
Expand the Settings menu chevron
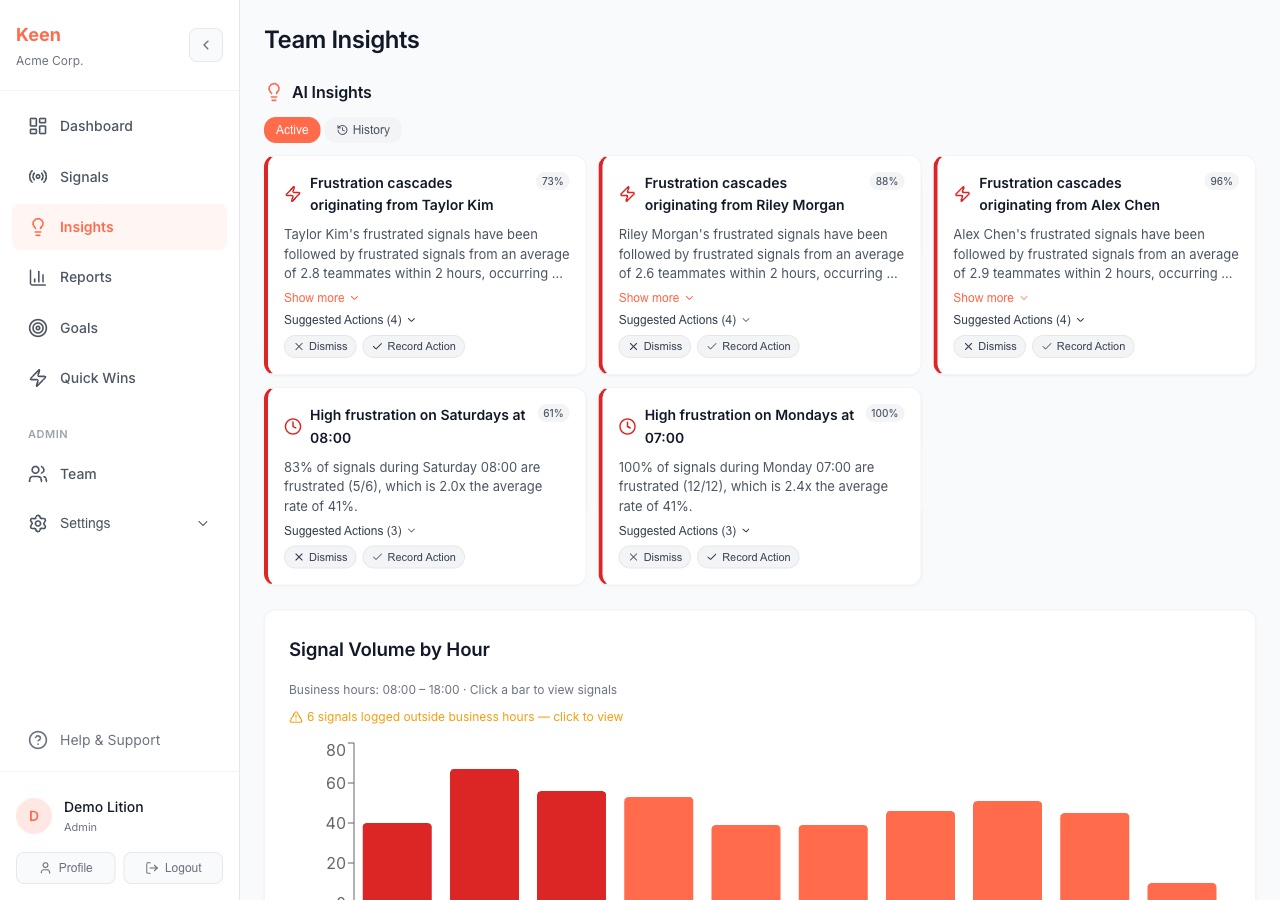[x=203, y=523]
